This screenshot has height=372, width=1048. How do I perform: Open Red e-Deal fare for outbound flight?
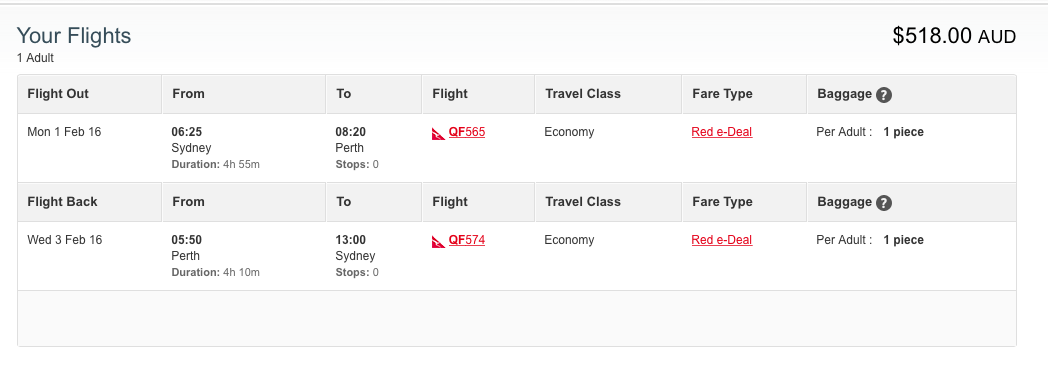tap(722, 132)
